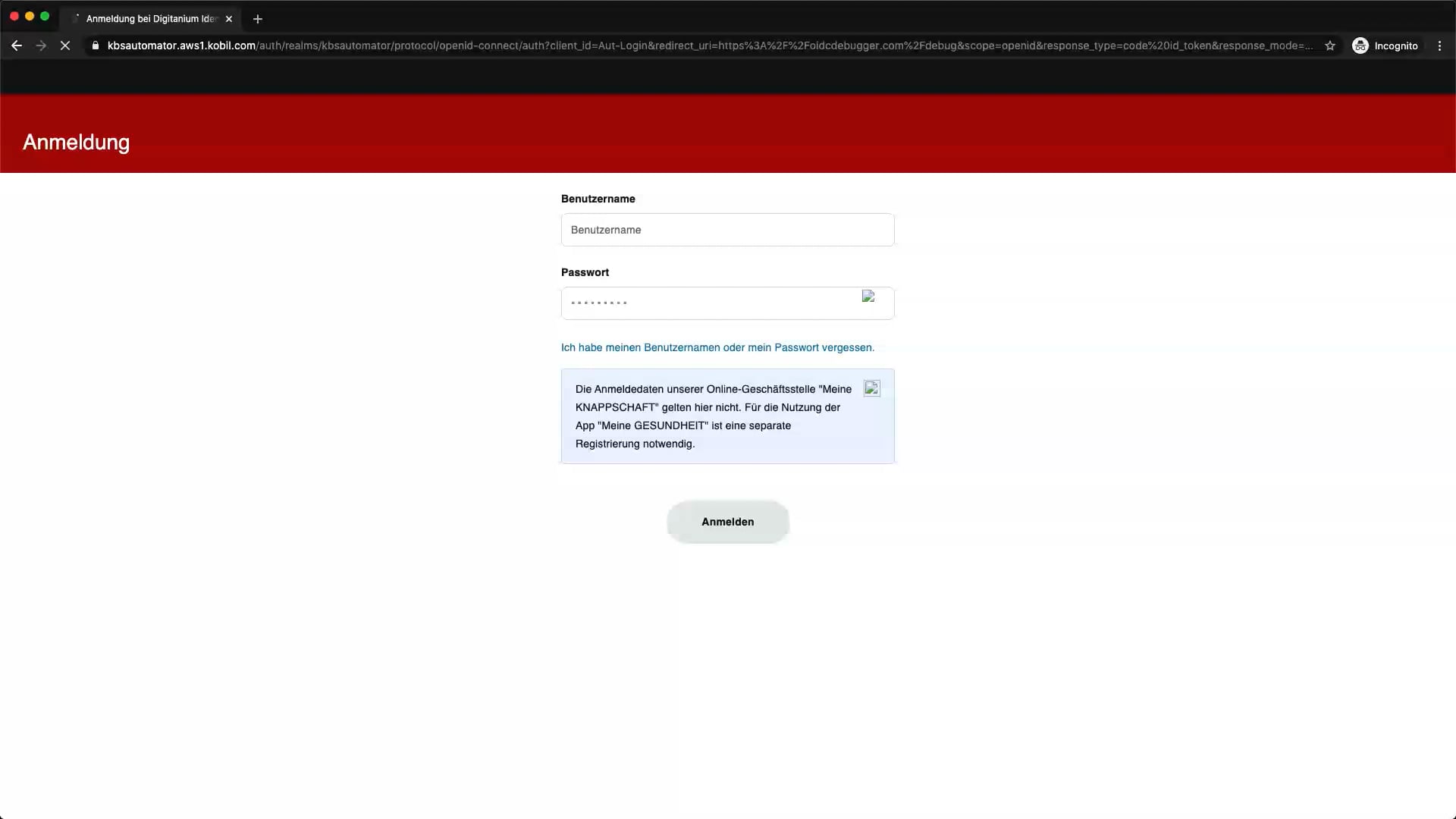Click the Anmeldung page heading
The image size is (1456, 819).
(76, 142)
